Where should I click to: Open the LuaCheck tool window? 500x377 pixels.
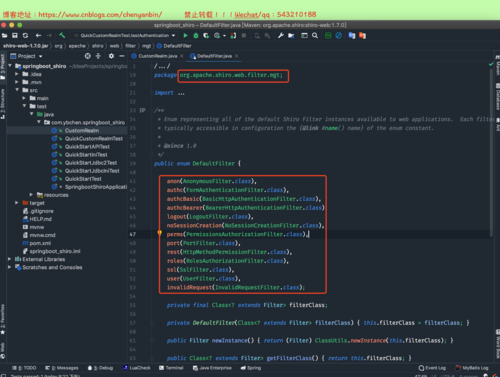pyautogui.click(x=137, y=368)
